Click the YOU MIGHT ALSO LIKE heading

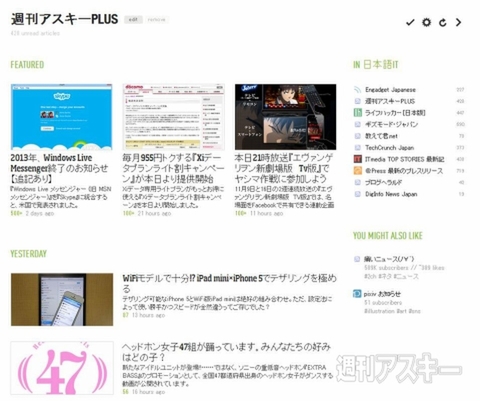pos(388,236)
